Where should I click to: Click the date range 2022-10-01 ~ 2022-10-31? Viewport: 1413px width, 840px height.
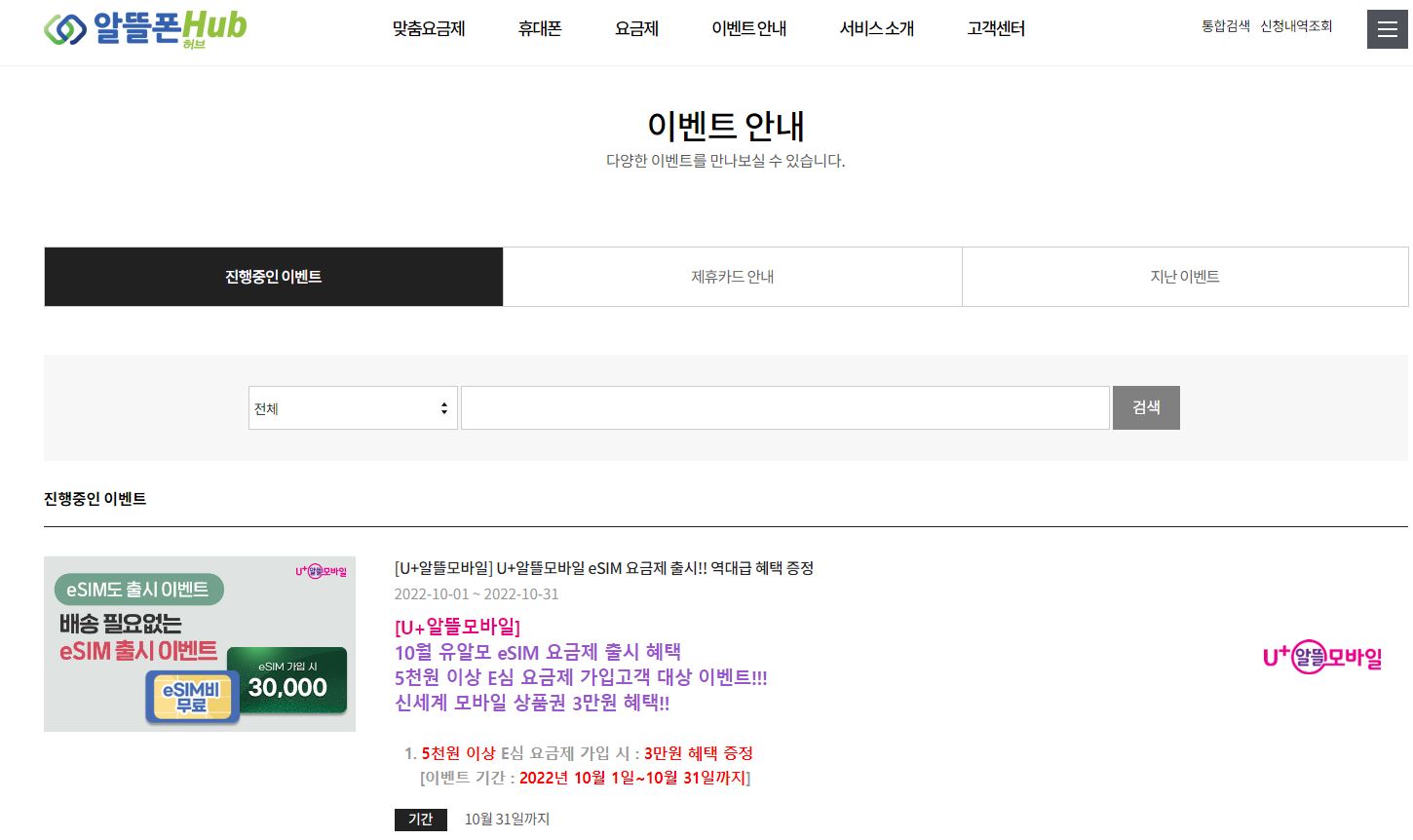coord(477,594)
